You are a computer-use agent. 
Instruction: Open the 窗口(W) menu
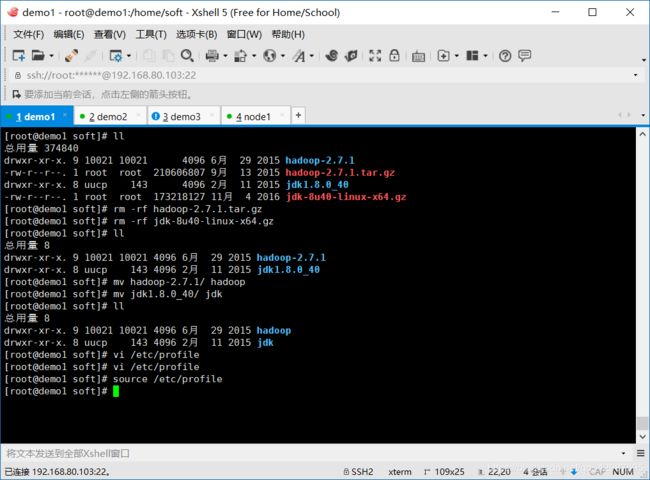coord(244,34)
